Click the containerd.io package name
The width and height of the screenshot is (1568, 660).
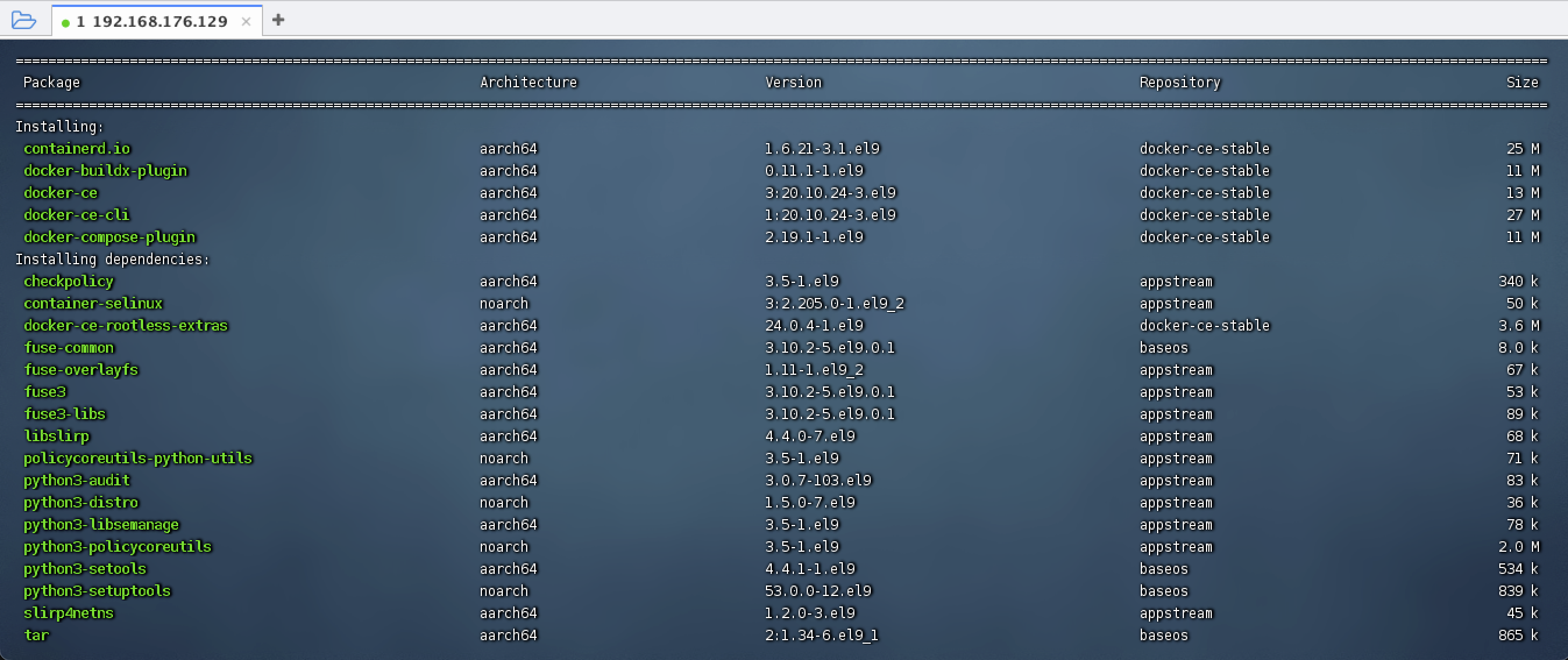77,148
